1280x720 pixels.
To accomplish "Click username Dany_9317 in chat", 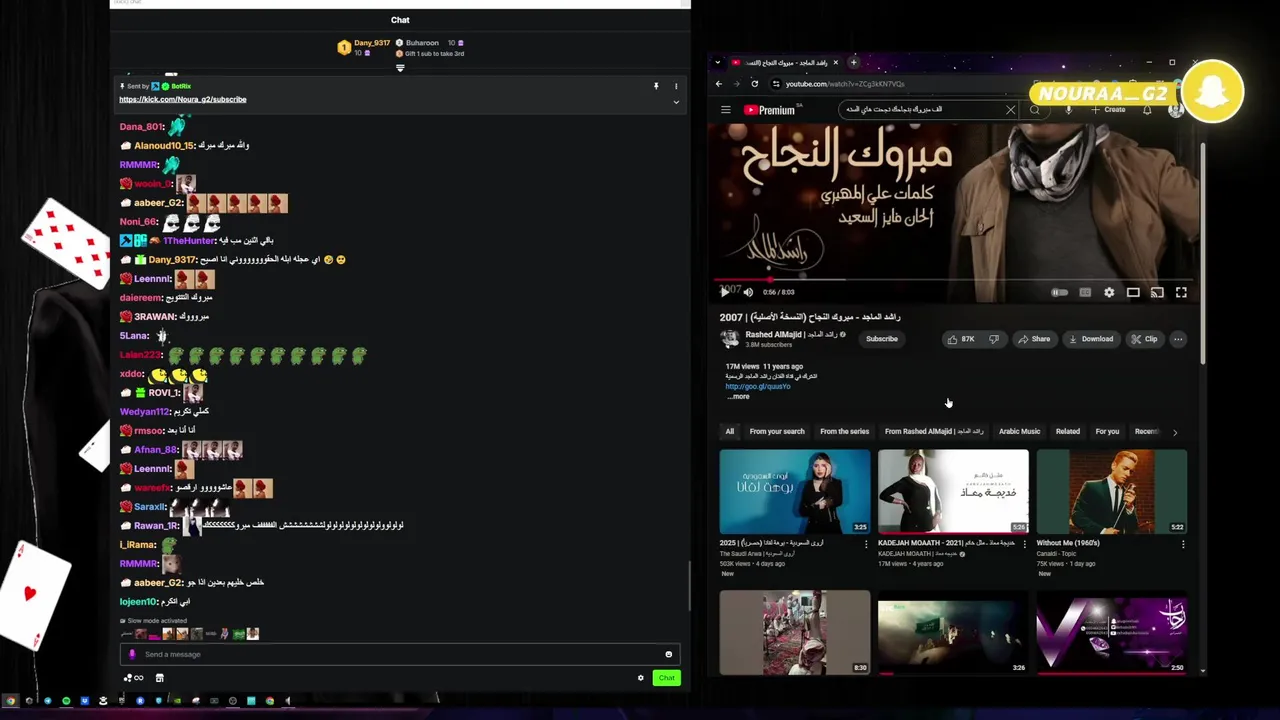I will (172, 260).
